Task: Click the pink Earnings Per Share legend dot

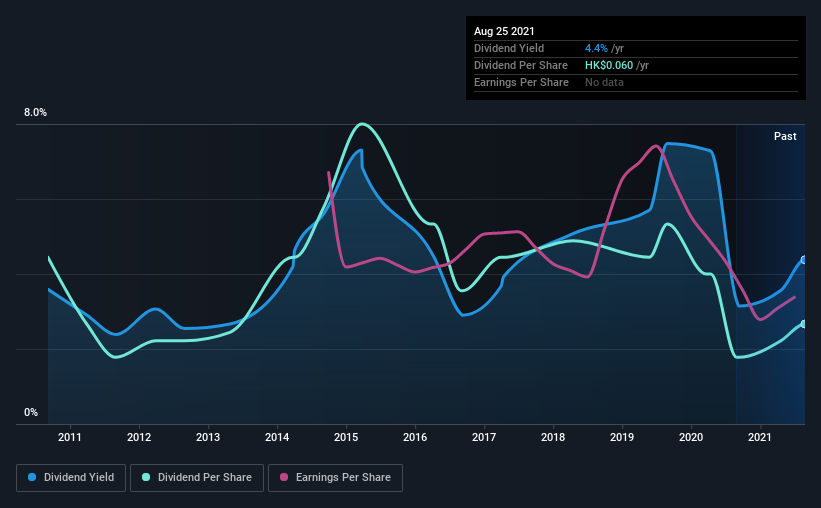Action: tap(284, 477)
